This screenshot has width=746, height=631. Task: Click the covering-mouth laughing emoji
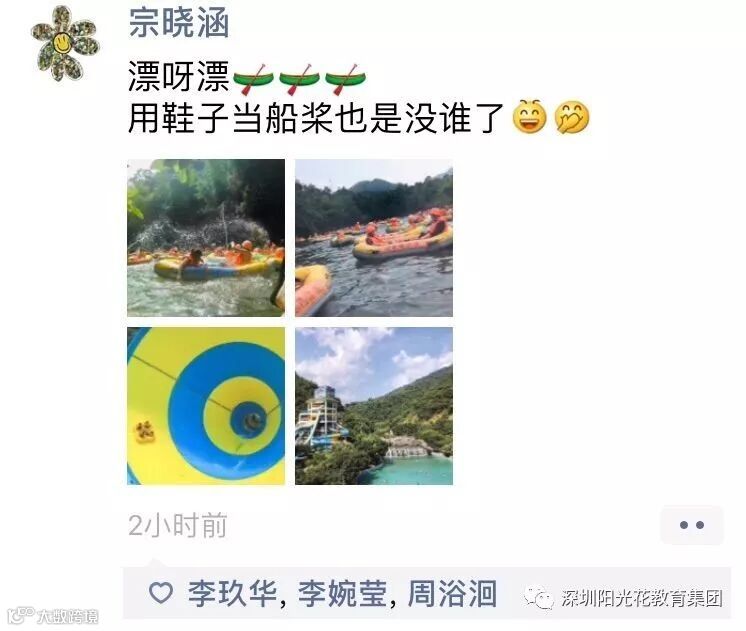[572, 117]
